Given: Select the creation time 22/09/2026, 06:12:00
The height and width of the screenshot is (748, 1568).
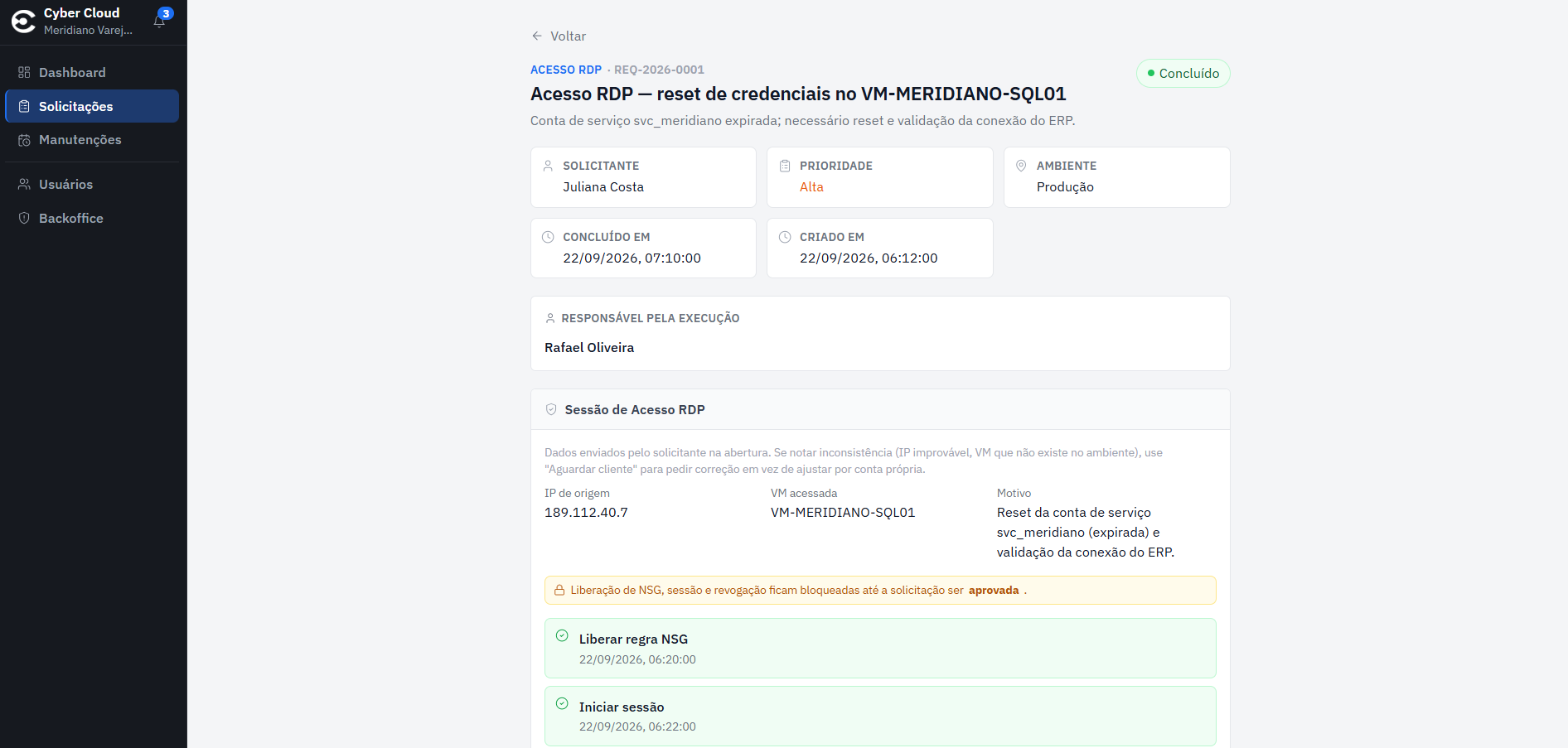Looking at the screenshot, I should [869, 258].
